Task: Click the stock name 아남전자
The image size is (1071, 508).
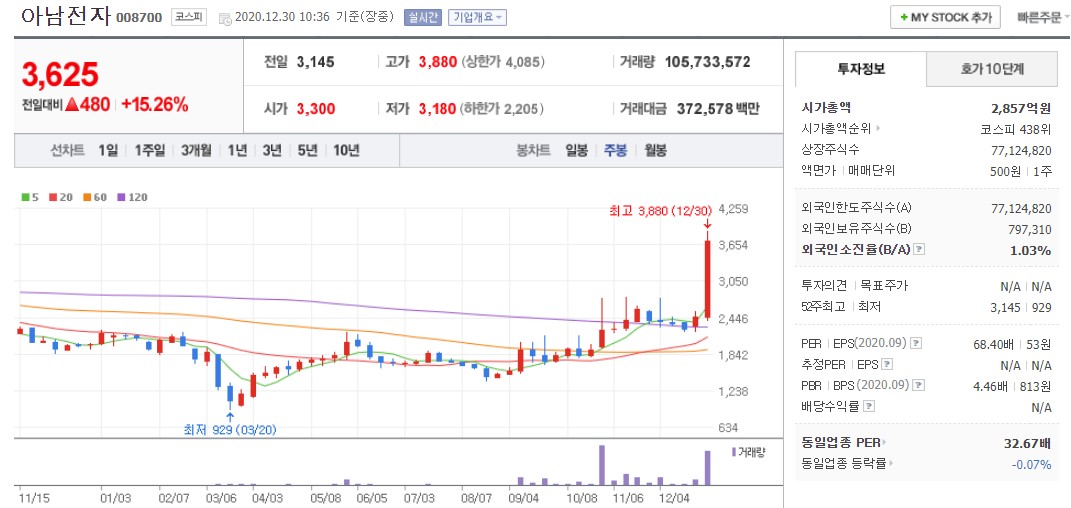Action: (65, 16)
